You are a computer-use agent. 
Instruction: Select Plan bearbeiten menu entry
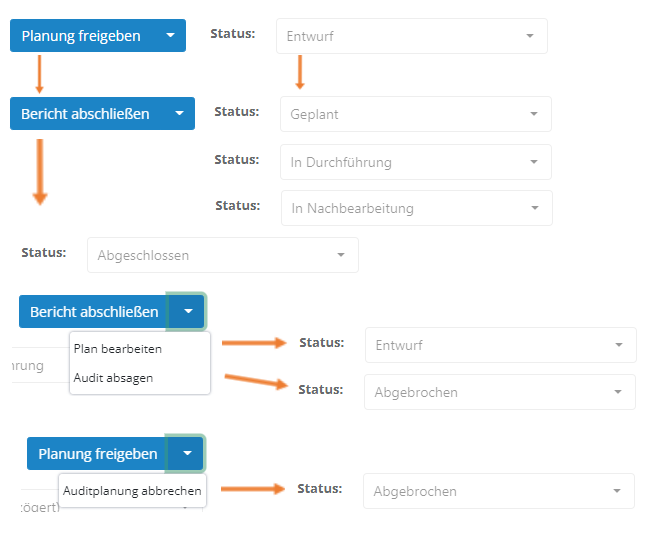[x=118, y=349]
